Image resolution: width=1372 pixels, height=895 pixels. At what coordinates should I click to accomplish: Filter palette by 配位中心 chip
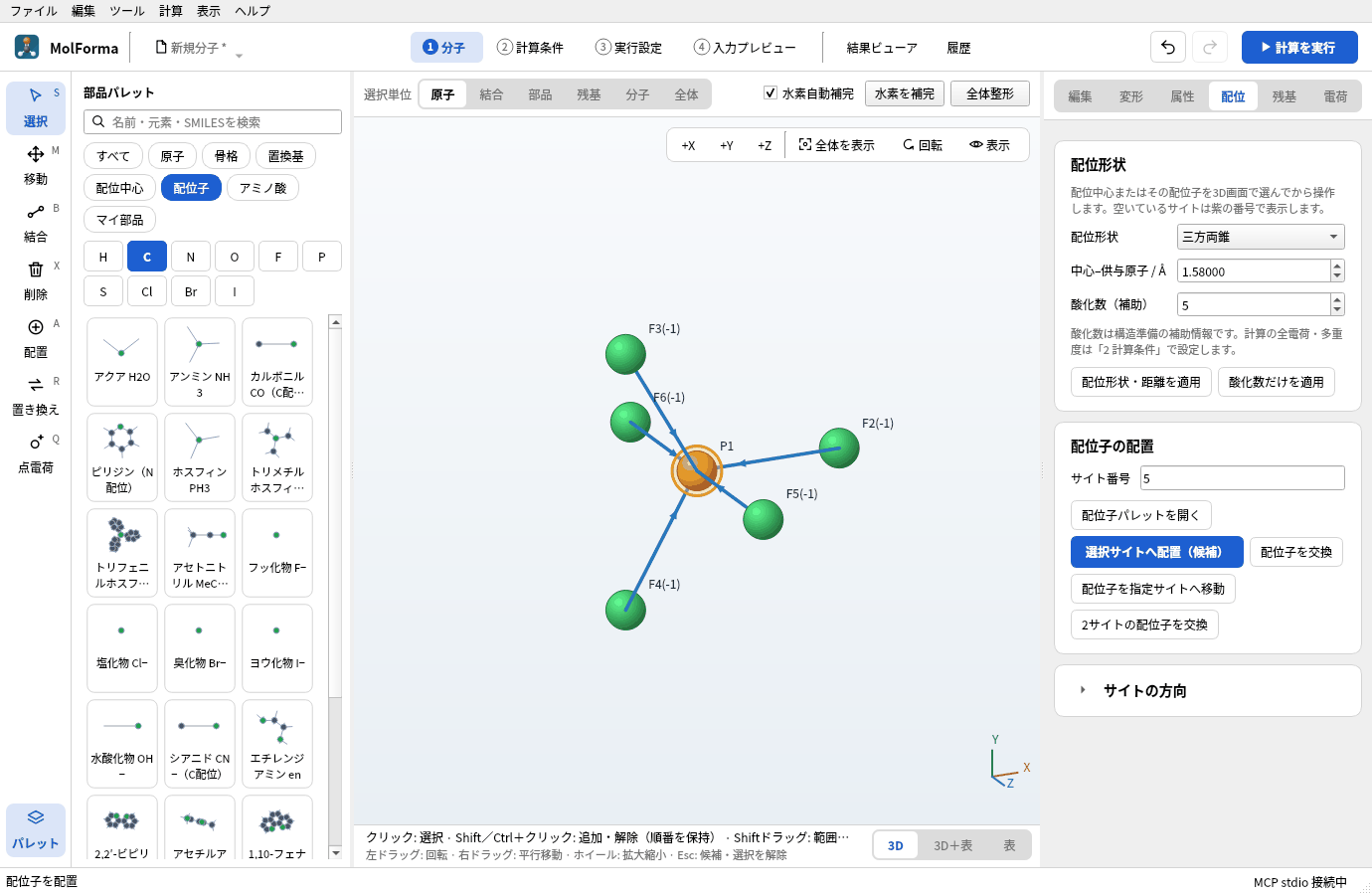tap(119, 188)
